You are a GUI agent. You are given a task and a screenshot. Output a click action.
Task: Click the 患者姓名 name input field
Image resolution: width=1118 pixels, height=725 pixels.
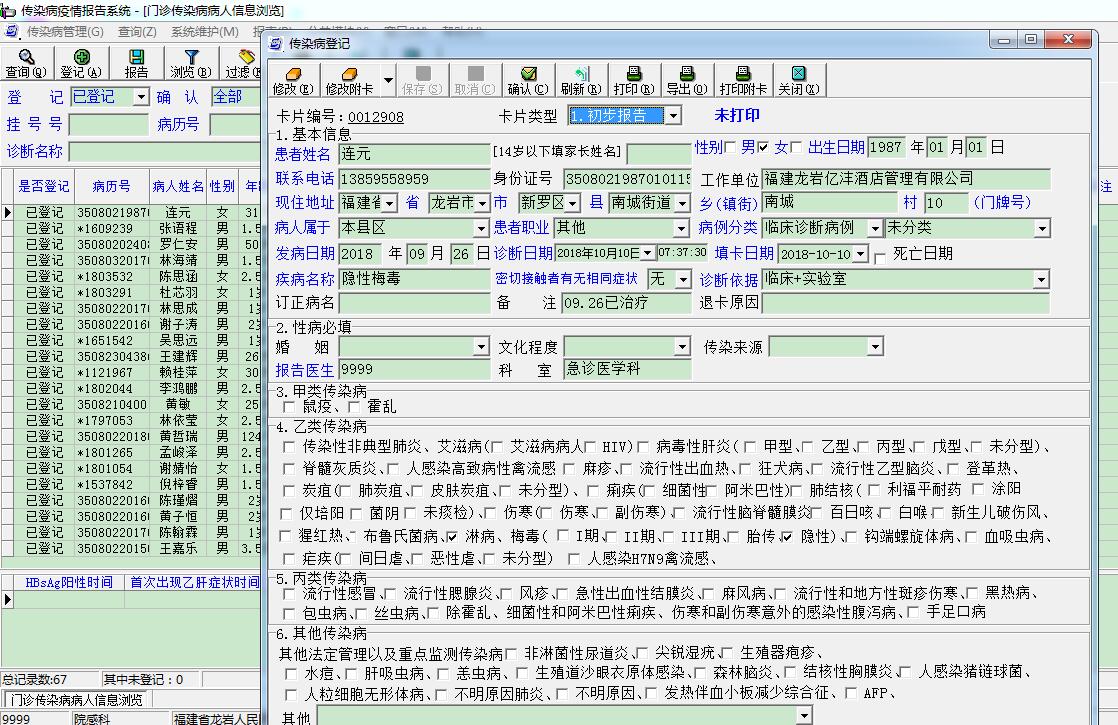click(414, 154)
